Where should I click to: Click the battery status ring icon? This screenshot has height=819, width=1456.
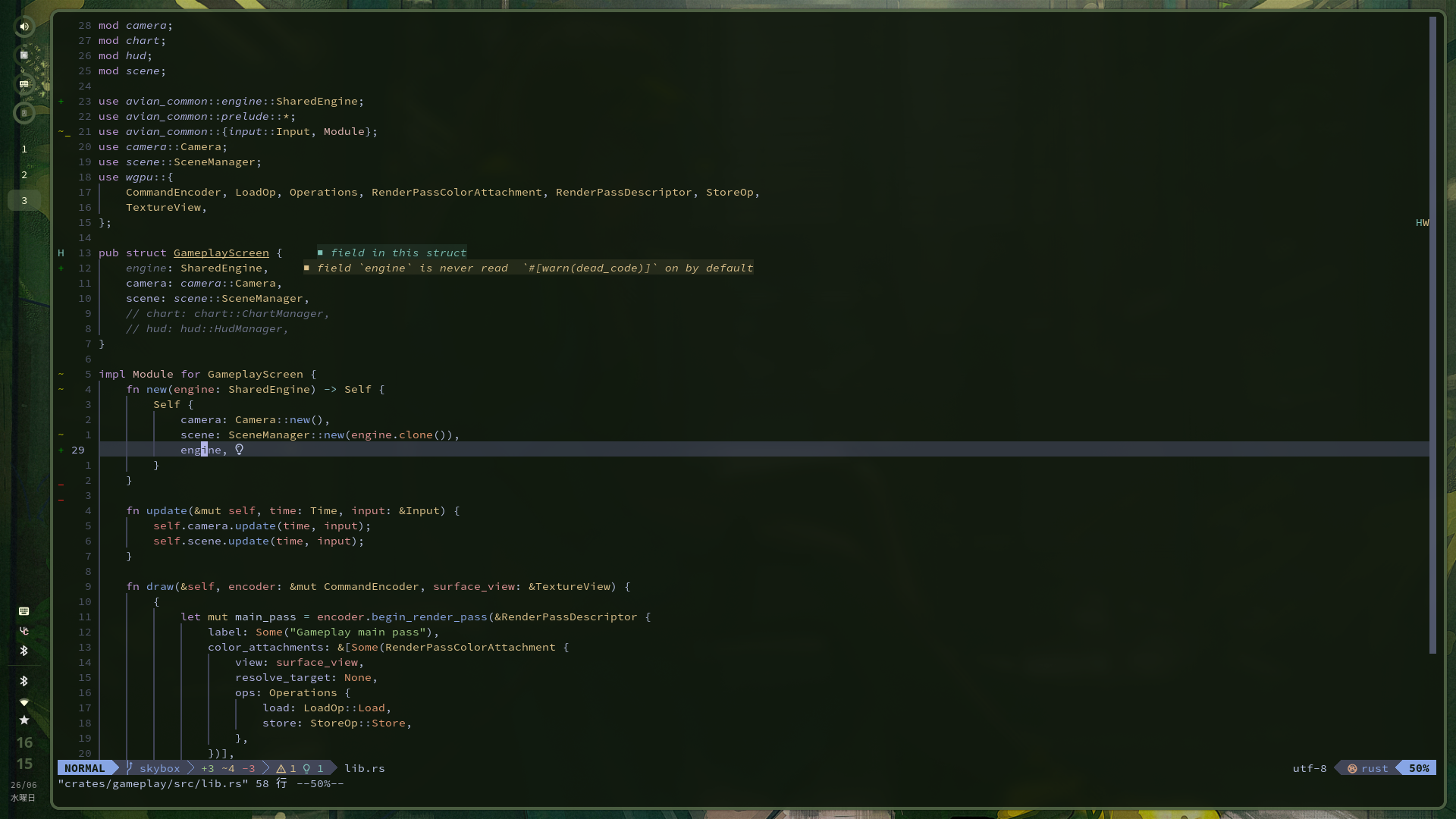click(x=24, y=113)
